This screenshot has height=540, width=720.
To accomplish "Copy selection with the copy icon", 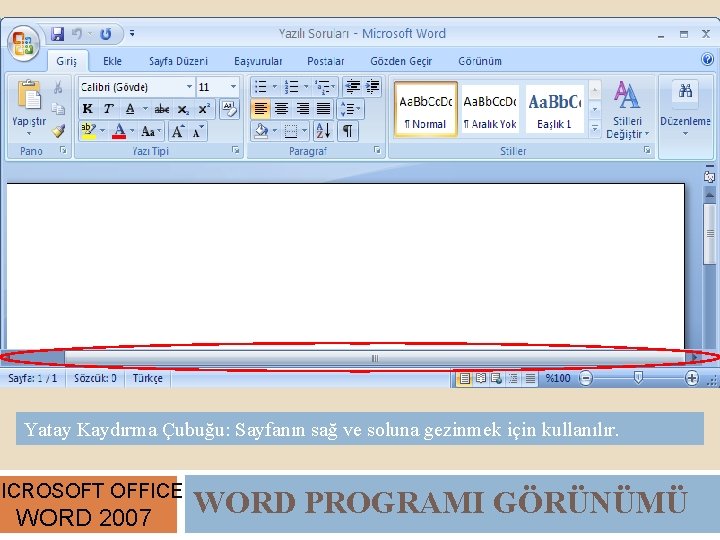I will click(58, 109).
